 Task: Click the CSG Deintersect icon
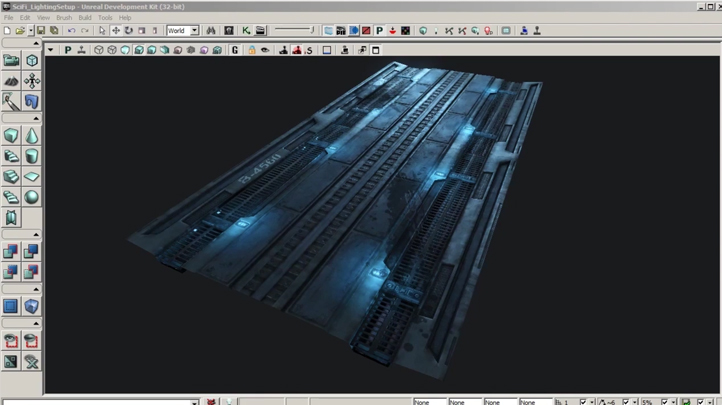pyautogui.click(x=32, y=272)
